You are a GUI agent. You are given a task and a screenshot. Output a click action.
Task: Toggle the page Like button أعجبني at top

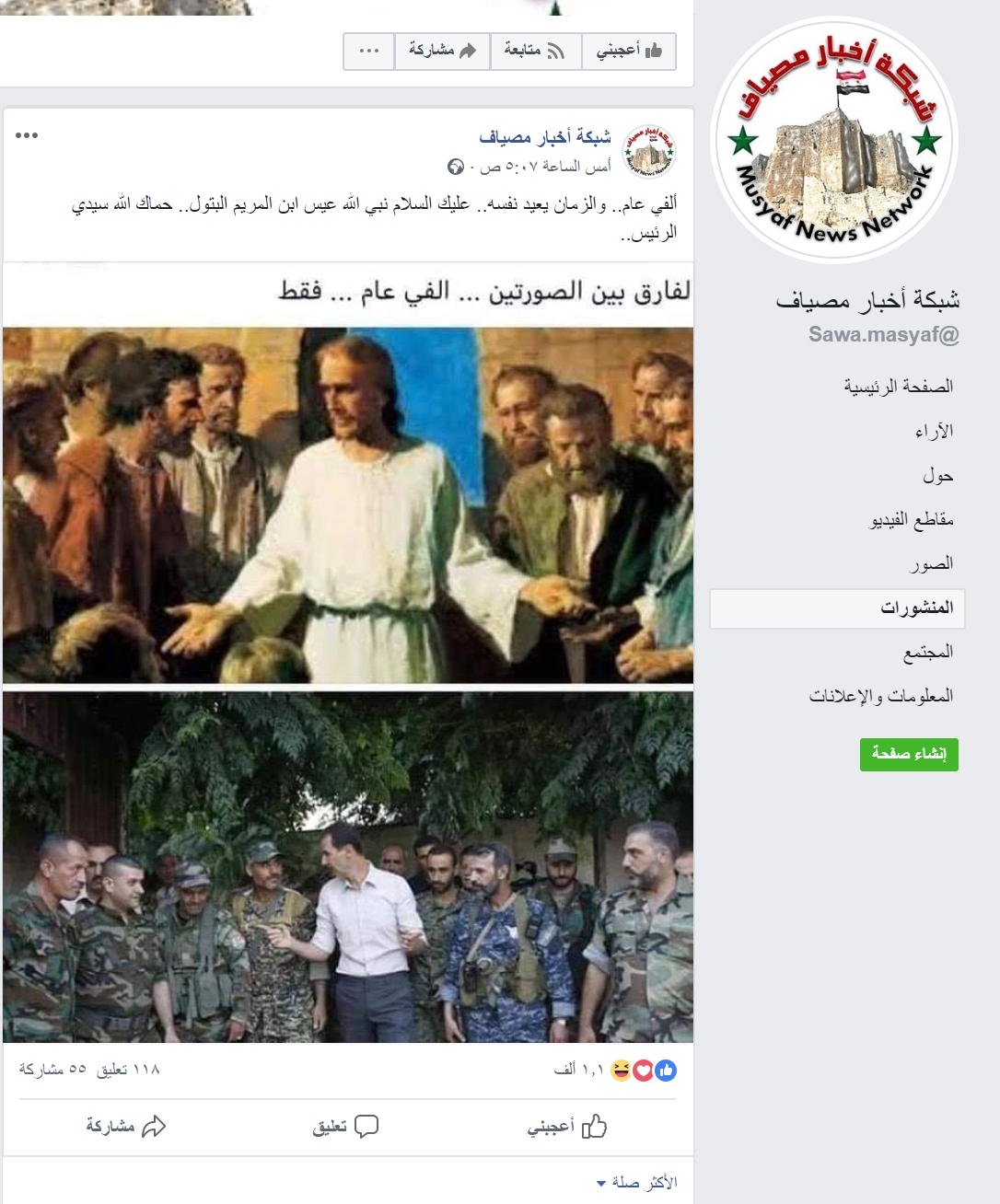tap(629, 51)
